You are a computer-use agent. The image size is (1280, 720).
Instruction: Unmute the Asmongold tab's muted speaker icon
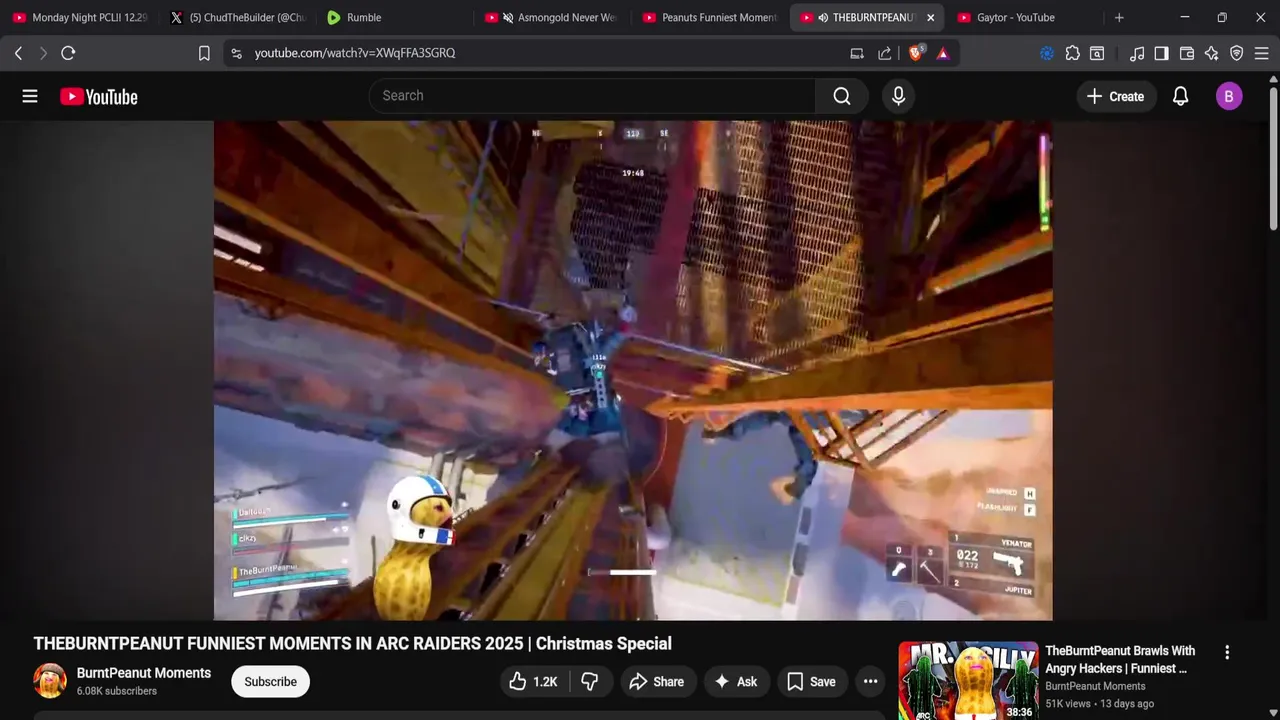(508, 17)
